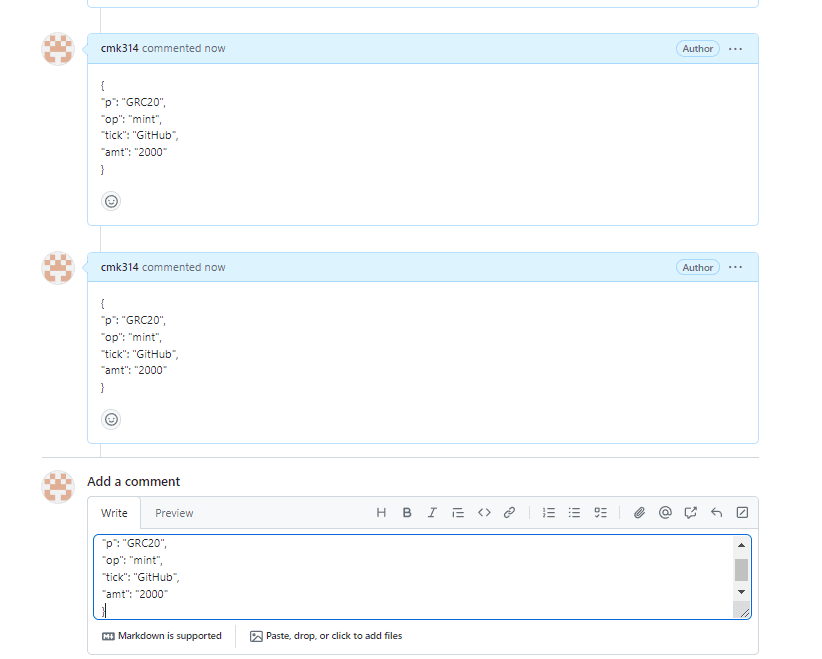This screenshot has height=659, width=822.
Task: Open saved replies with the reply arrow icon
Action: [x=716, y=513]
